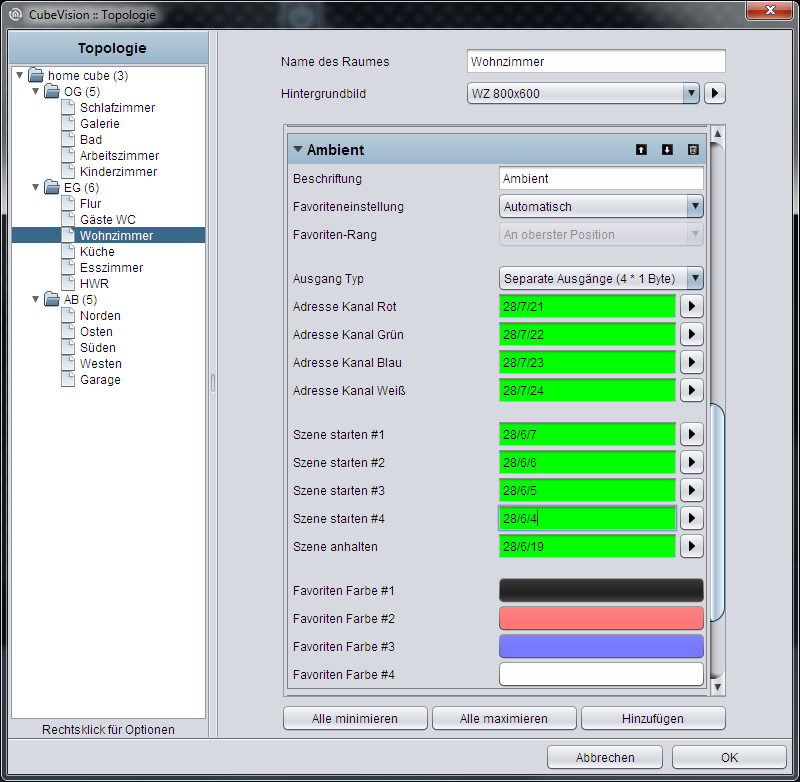The height and width of the screenshot is (782, 800).
Task: Collapse the AB (5) folder
Action: tap(35, 299)
